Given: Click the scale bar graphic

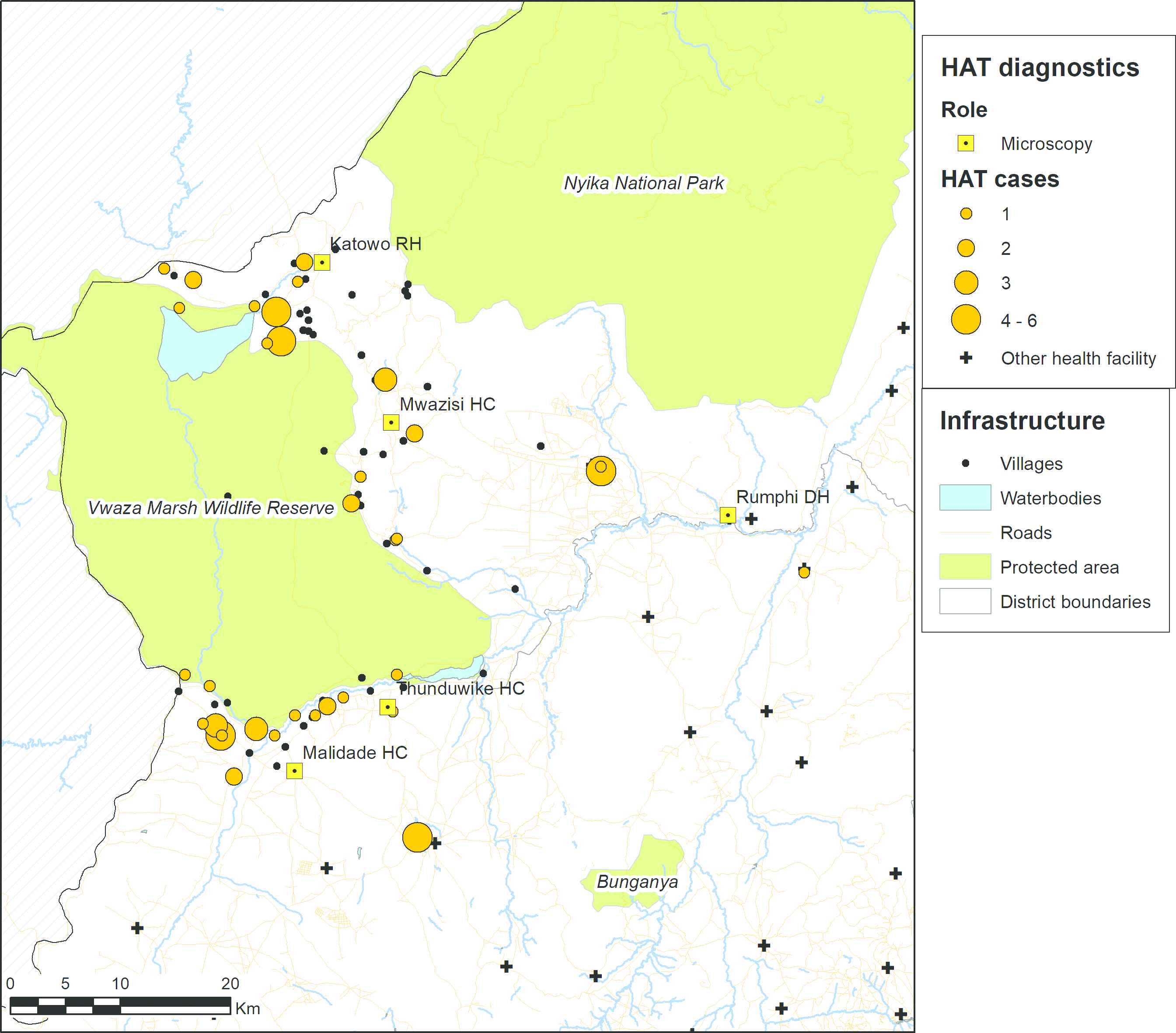Looking at the screenshot, I should tap(120, 1006).
